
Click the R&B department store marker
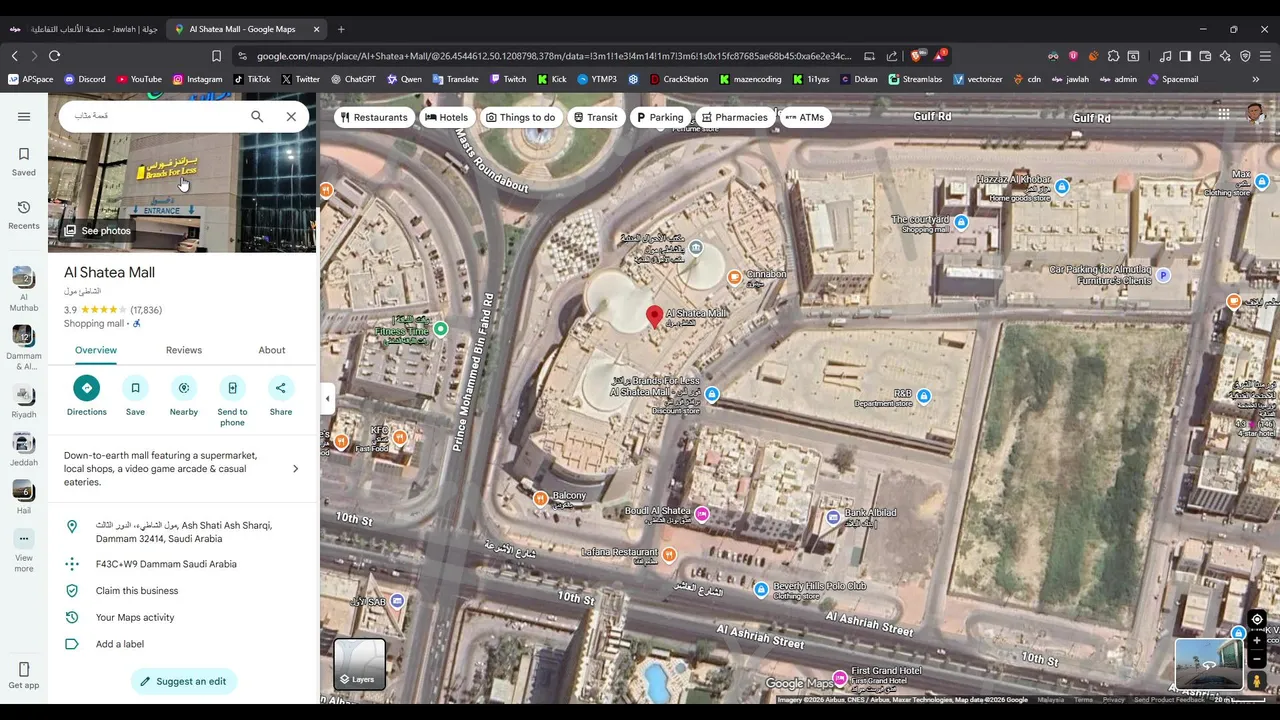(x=924, y=396)
